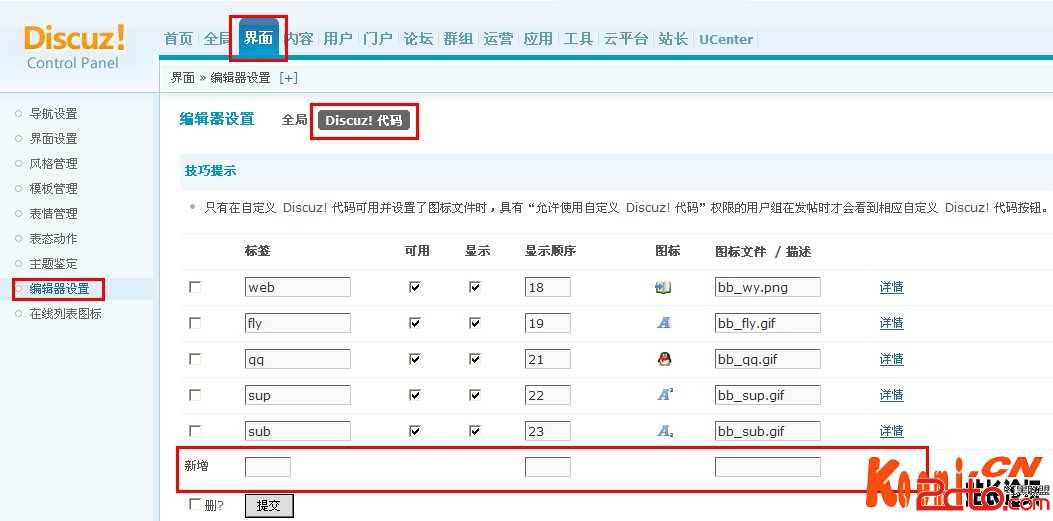Switch to the Discuz! 代码 tab
The width and height of the screenshot is (1053, 521).
coord(363,121)
